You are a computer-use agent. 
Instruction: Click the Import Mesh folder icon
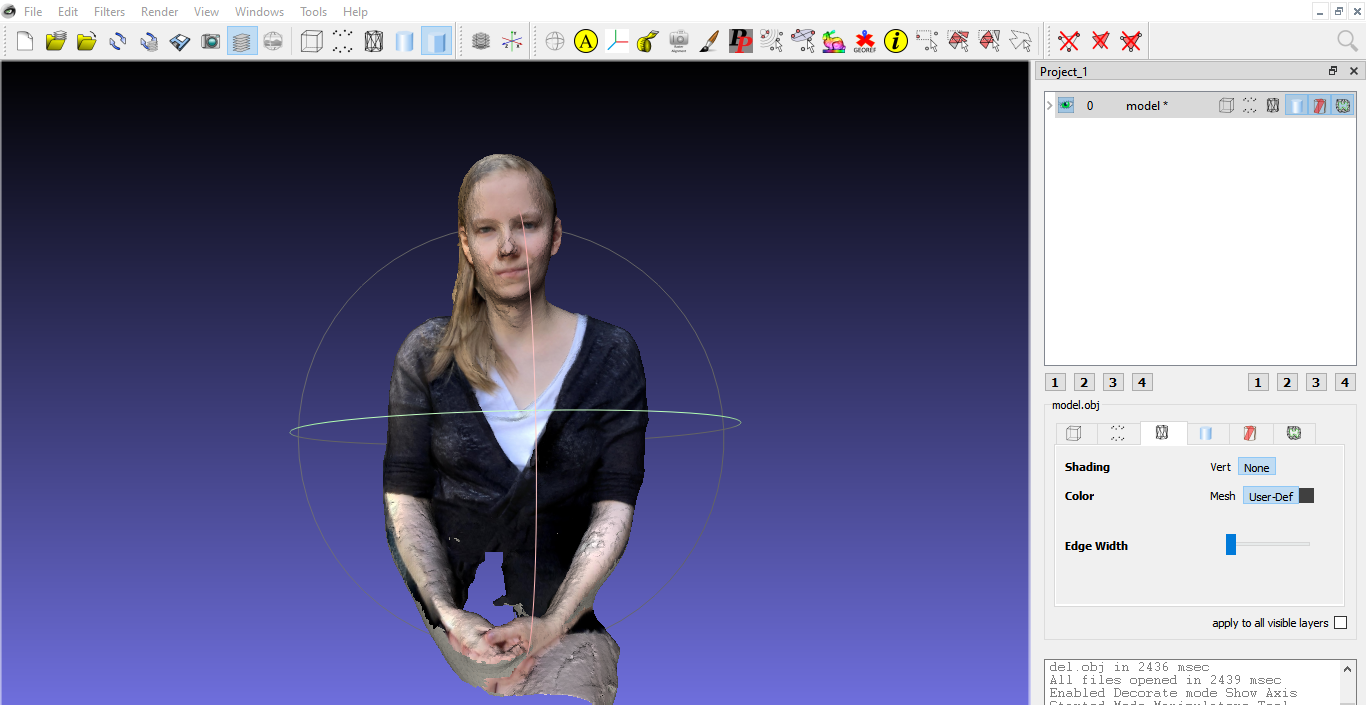point(87,41)
